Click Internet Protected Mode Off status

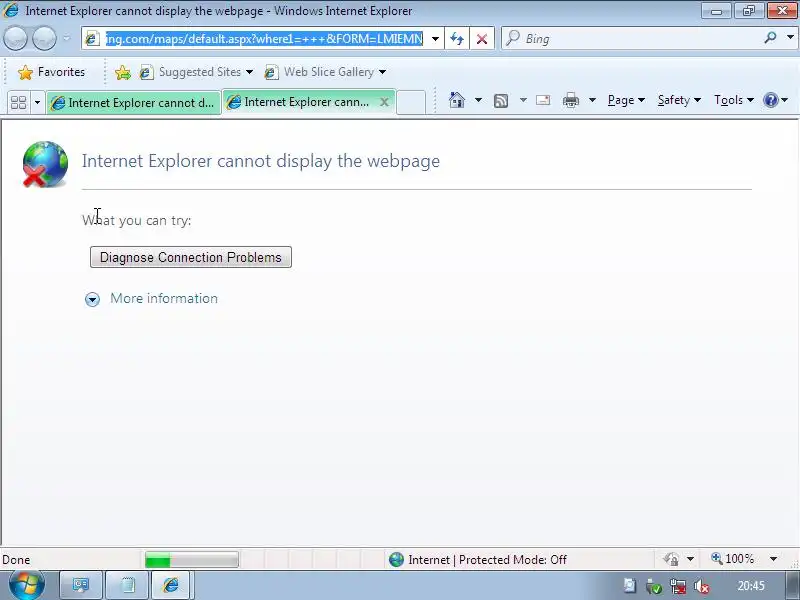tap(478, 560)
